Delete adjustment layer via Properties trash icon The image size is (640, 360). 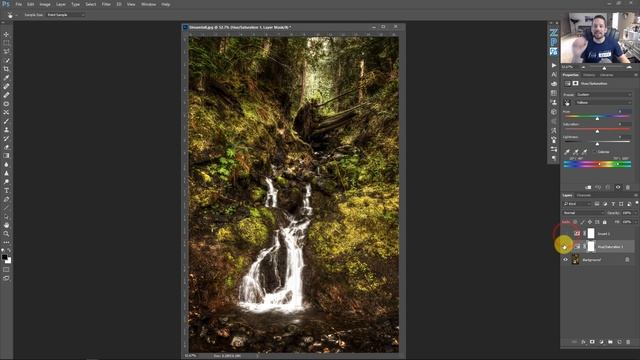click(x=628, y=187)
